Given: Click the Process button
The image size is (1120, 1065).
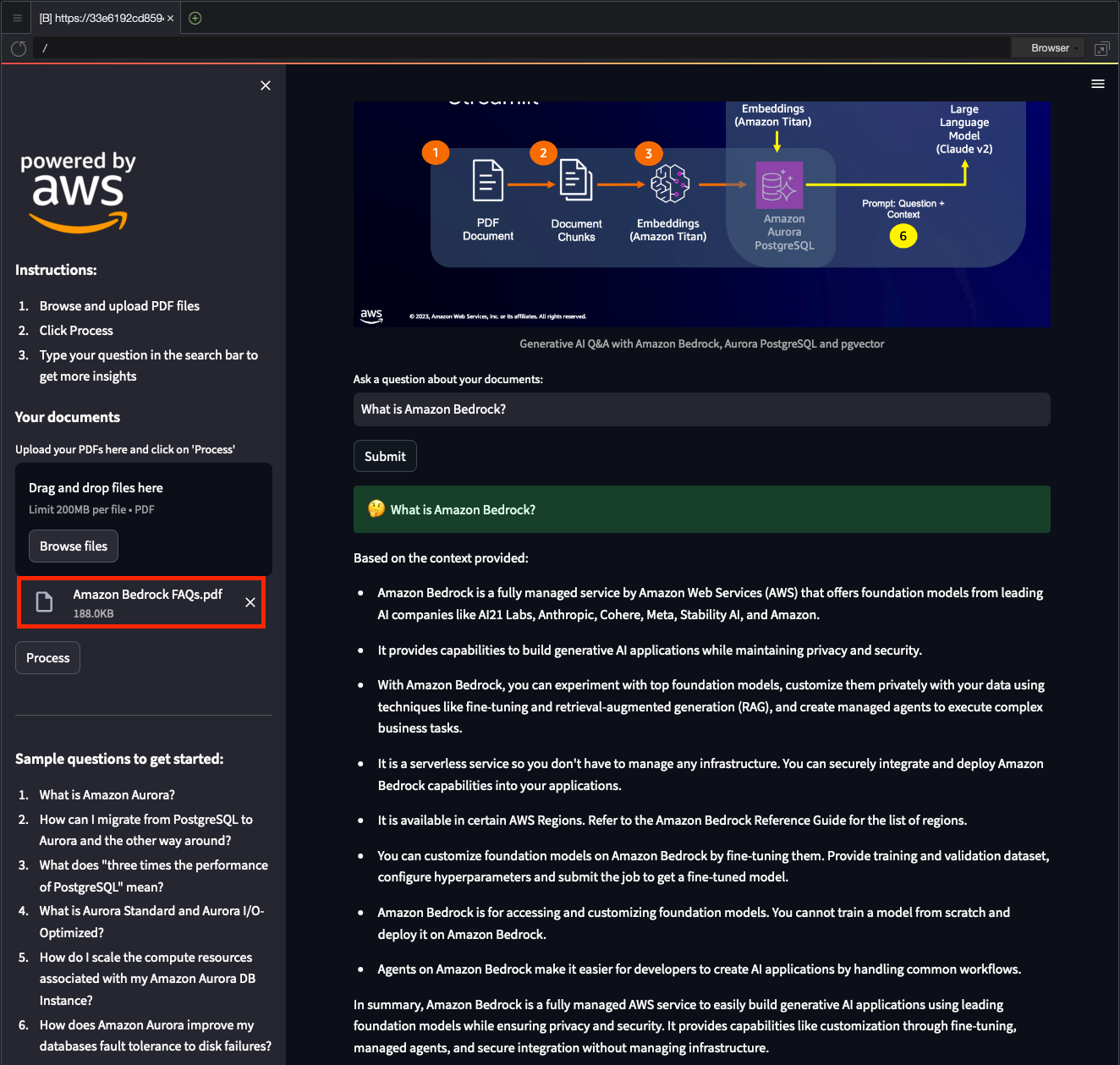Looking at the screenshot, I should coord(47,658).
